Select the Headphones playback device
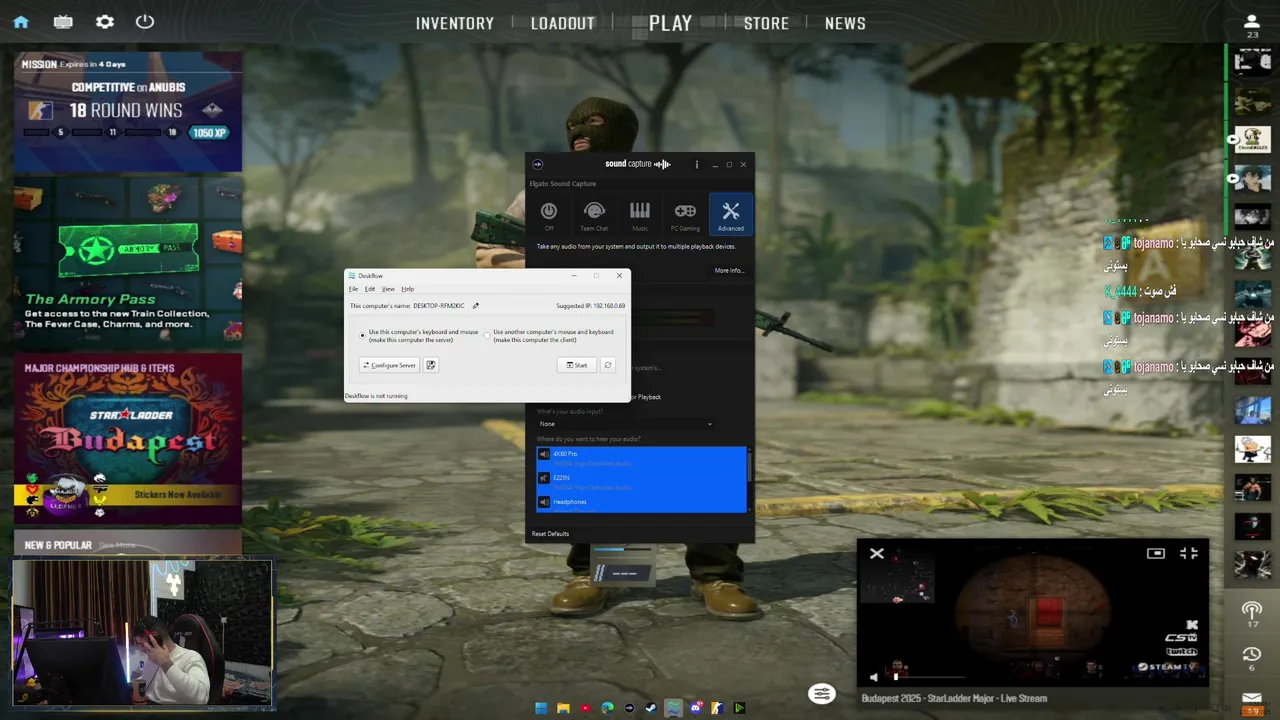The height and width of the screenshot is (720, 1280). [x=641, y=502]
